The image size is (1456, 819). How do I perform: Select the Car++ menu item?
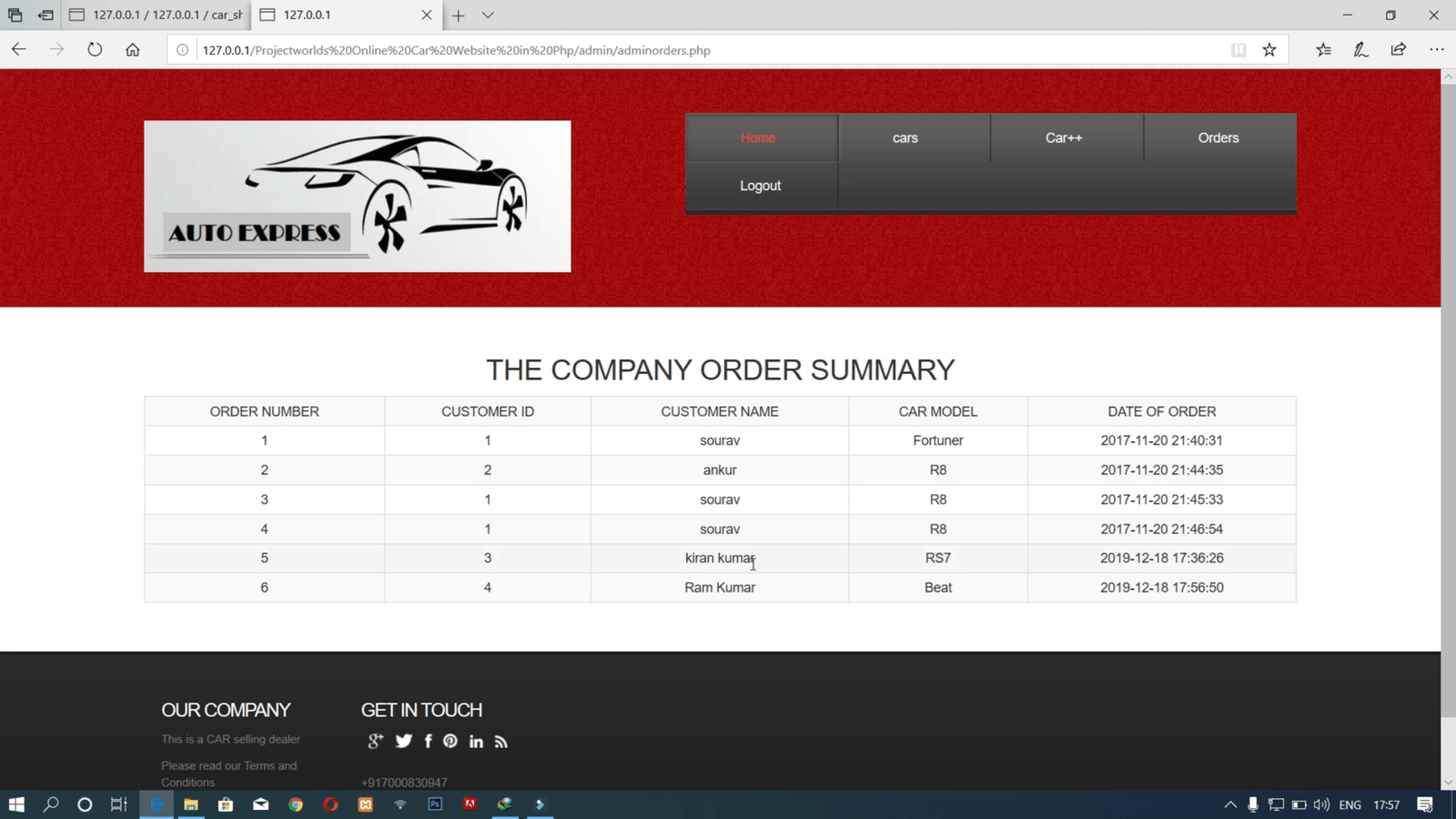(1064, 138)
